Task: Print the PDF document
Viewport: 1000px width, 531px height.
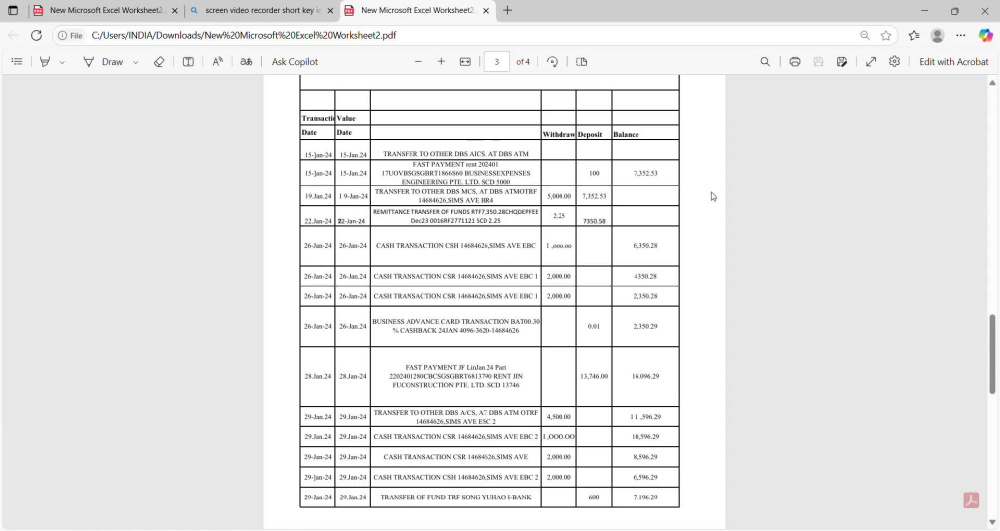Action: [795, 62]
